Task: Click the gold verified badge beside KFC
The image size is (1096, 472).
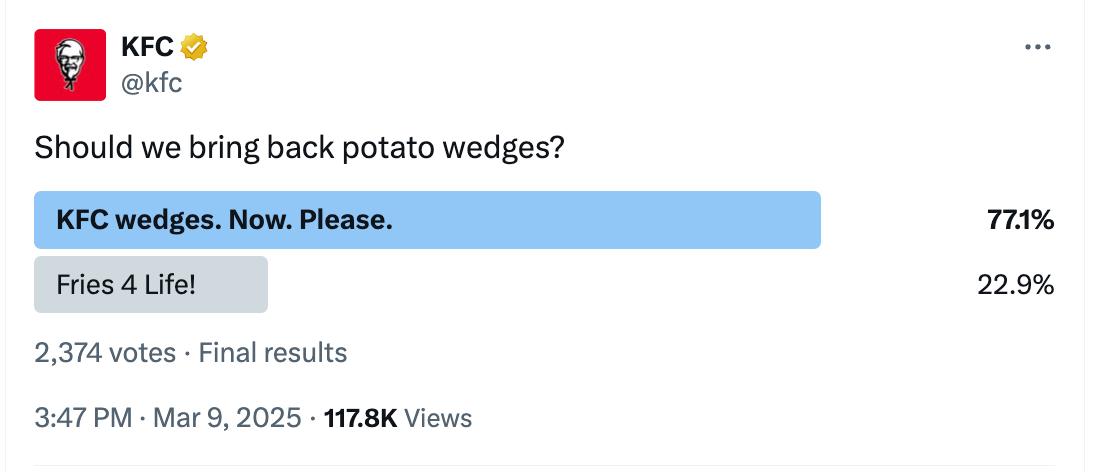Action: pyautogui.click(x=194, y=46)
